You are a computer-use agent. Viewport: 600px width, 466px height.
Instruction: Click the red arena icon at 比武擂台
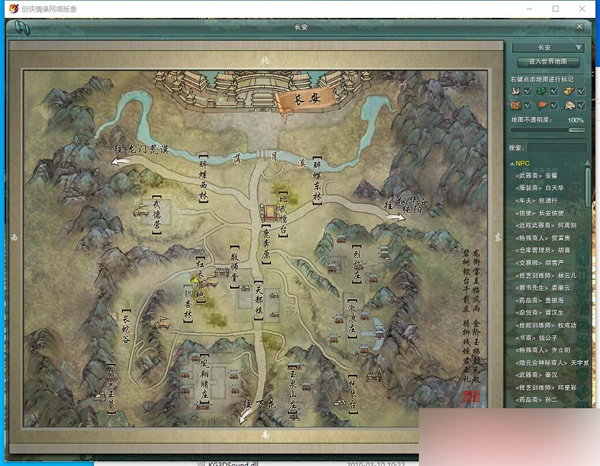tap(269, 212)
